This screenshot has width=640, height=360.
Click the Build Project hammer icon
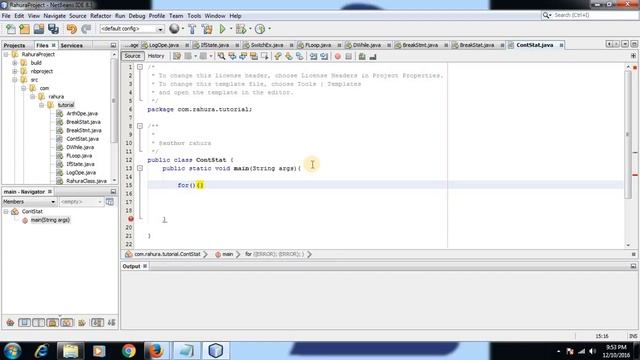(192, 29)
